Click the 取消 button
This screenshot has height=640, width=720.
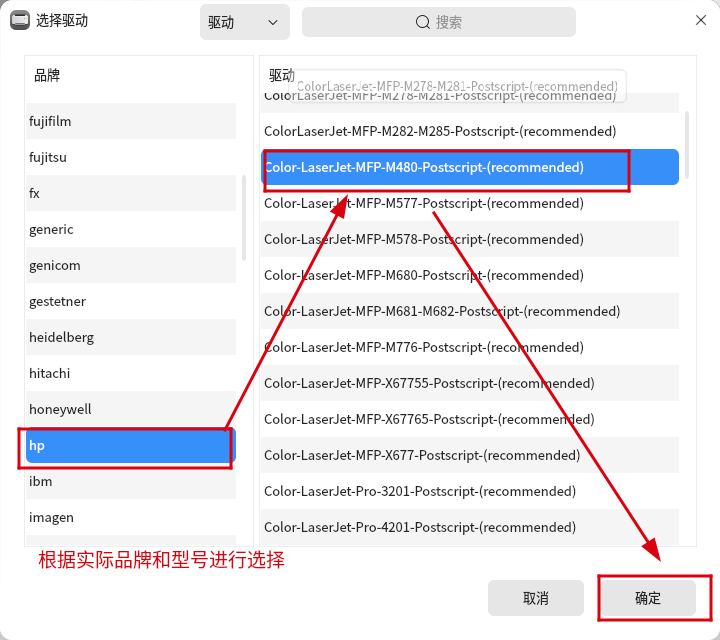click(x=535, y=598)
